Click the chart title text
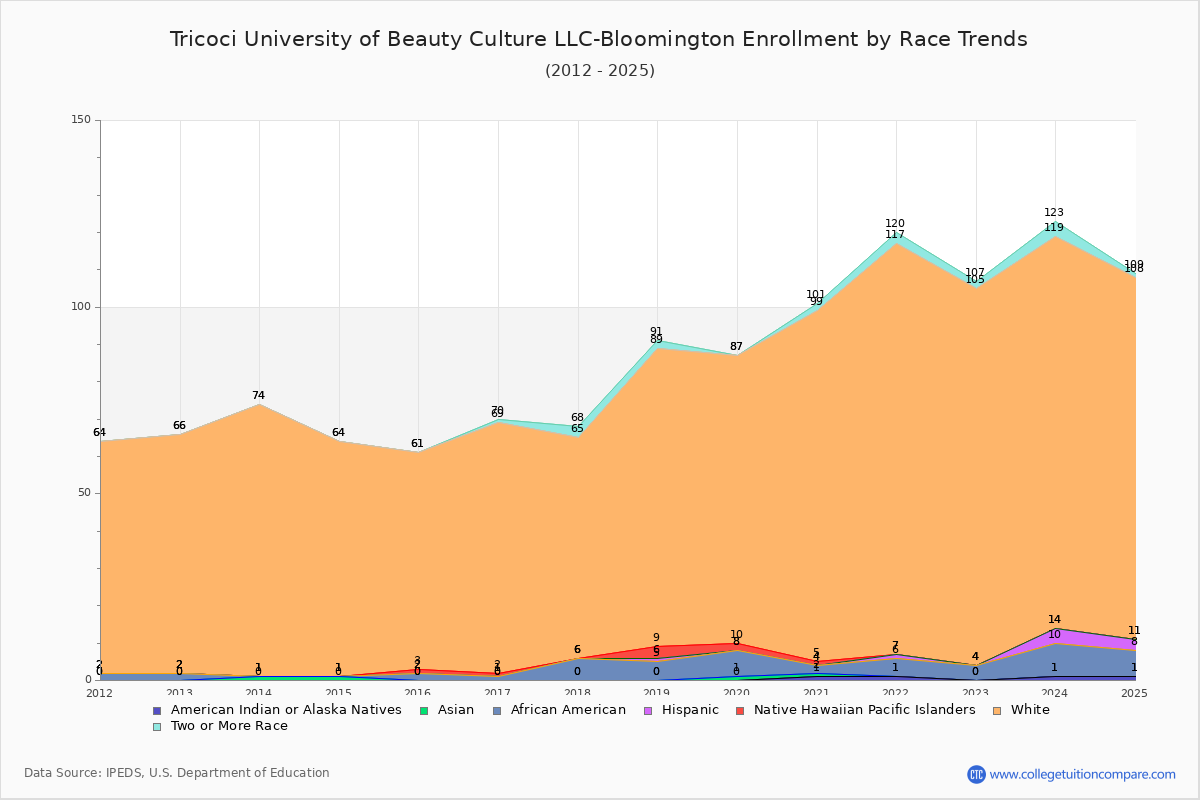Viewport: 1200px width, 800px height. pyautogui.click(x=599, y=39)
